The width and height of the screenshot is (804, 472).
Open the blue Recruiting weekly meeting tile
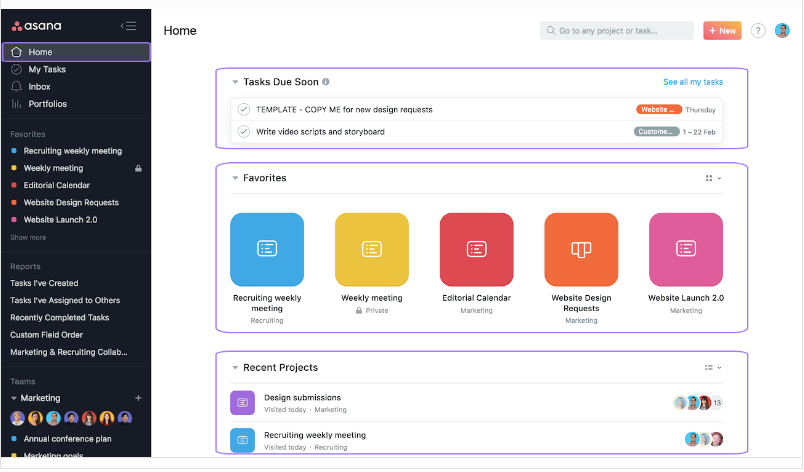pyautogui.click(x=267, y=249)
